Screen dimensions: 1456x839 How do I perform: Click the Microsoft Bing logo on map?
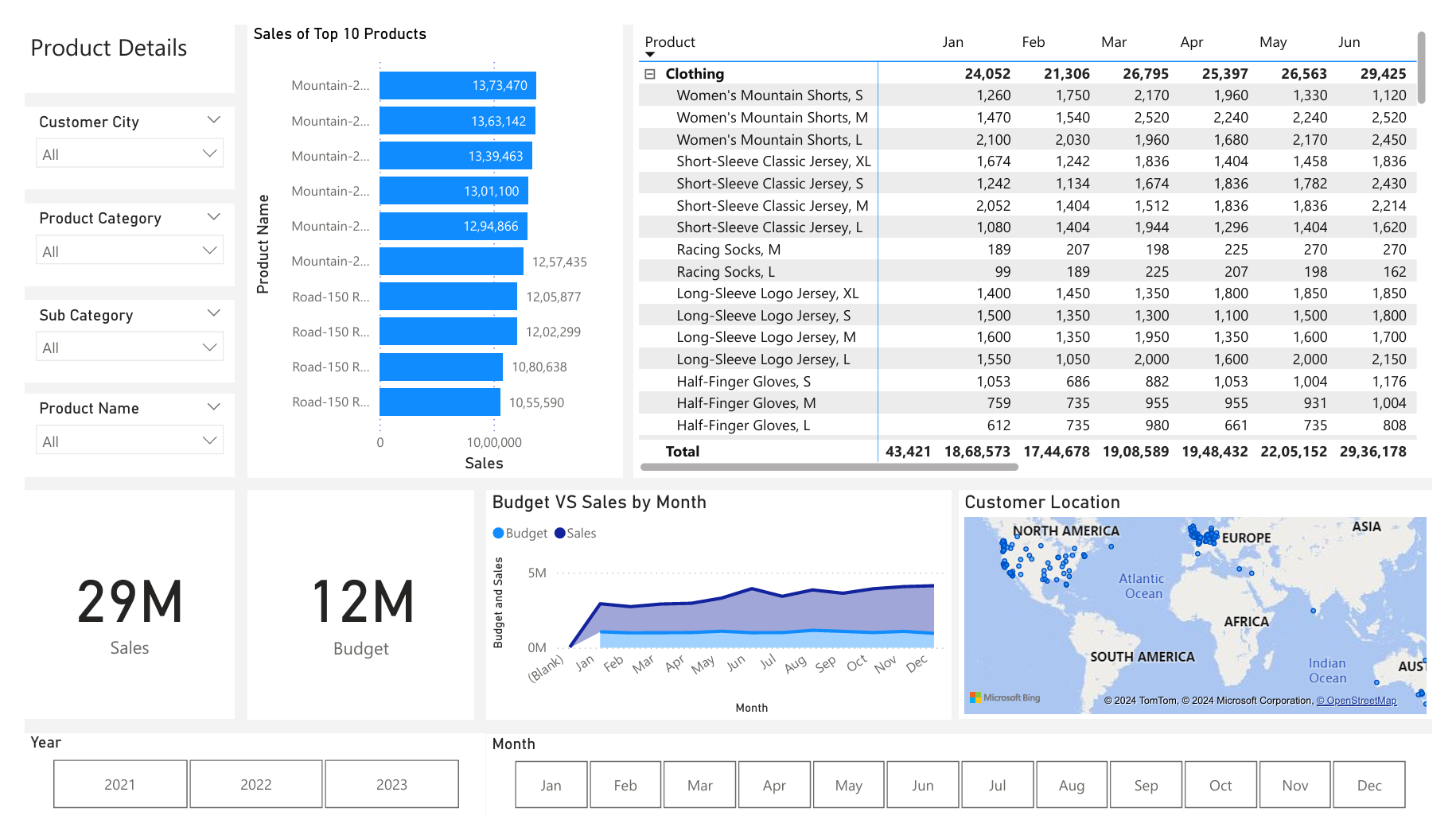1005,697
